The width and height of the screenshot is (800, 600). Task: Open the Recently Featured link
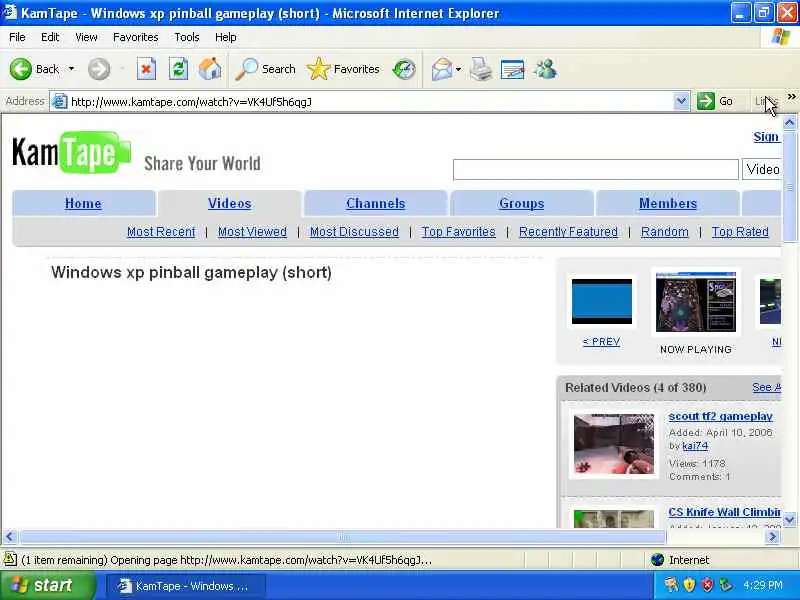pyautogui.click(x=568, y=232)
